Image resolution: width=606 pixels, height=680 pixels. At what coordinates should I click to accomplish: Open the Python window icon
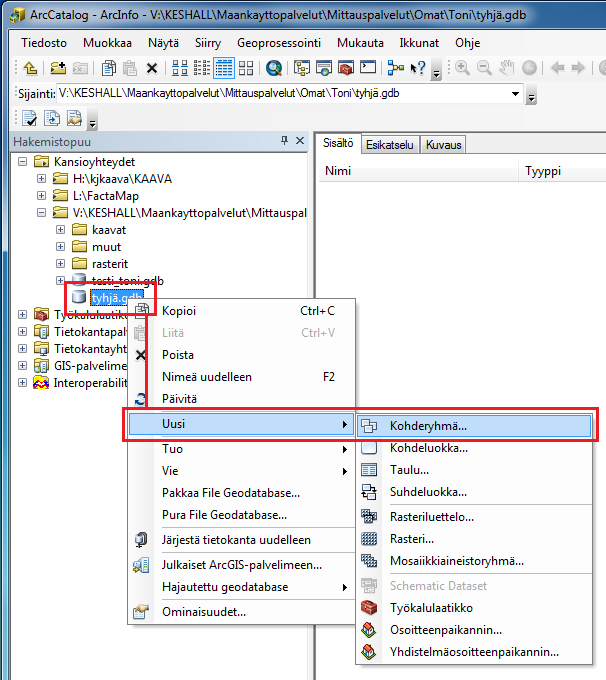pos(368,68)
